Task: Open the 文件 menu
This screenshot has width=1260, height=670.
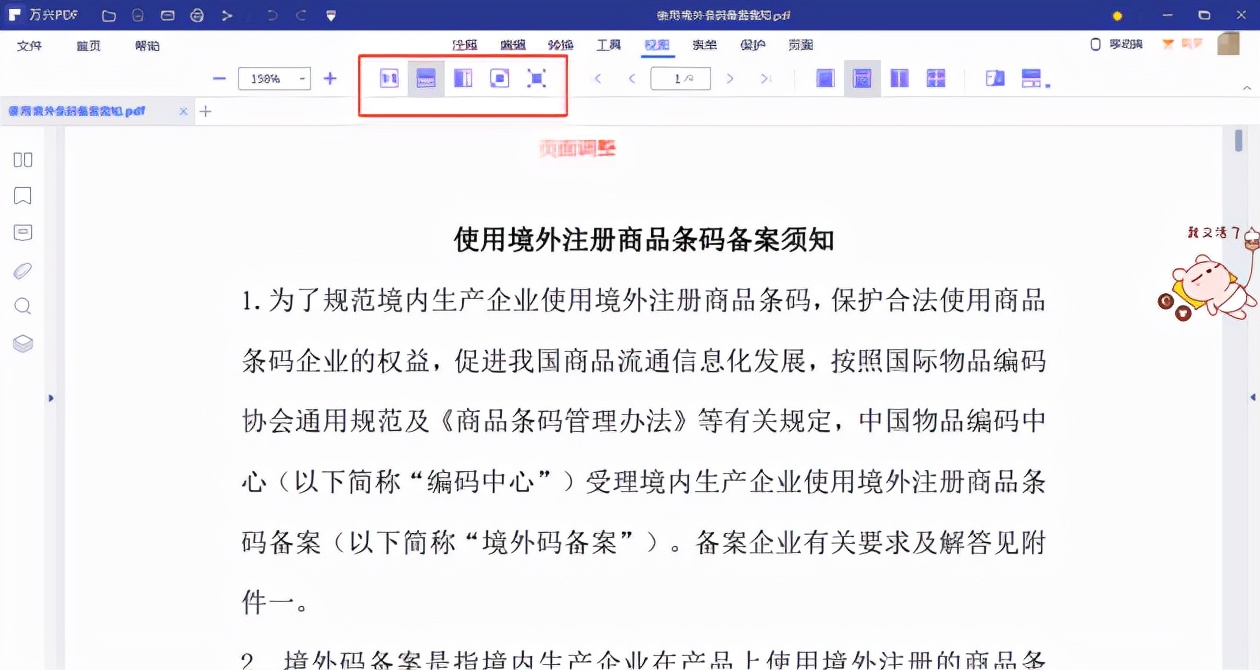Action: (x=28, y=45)
